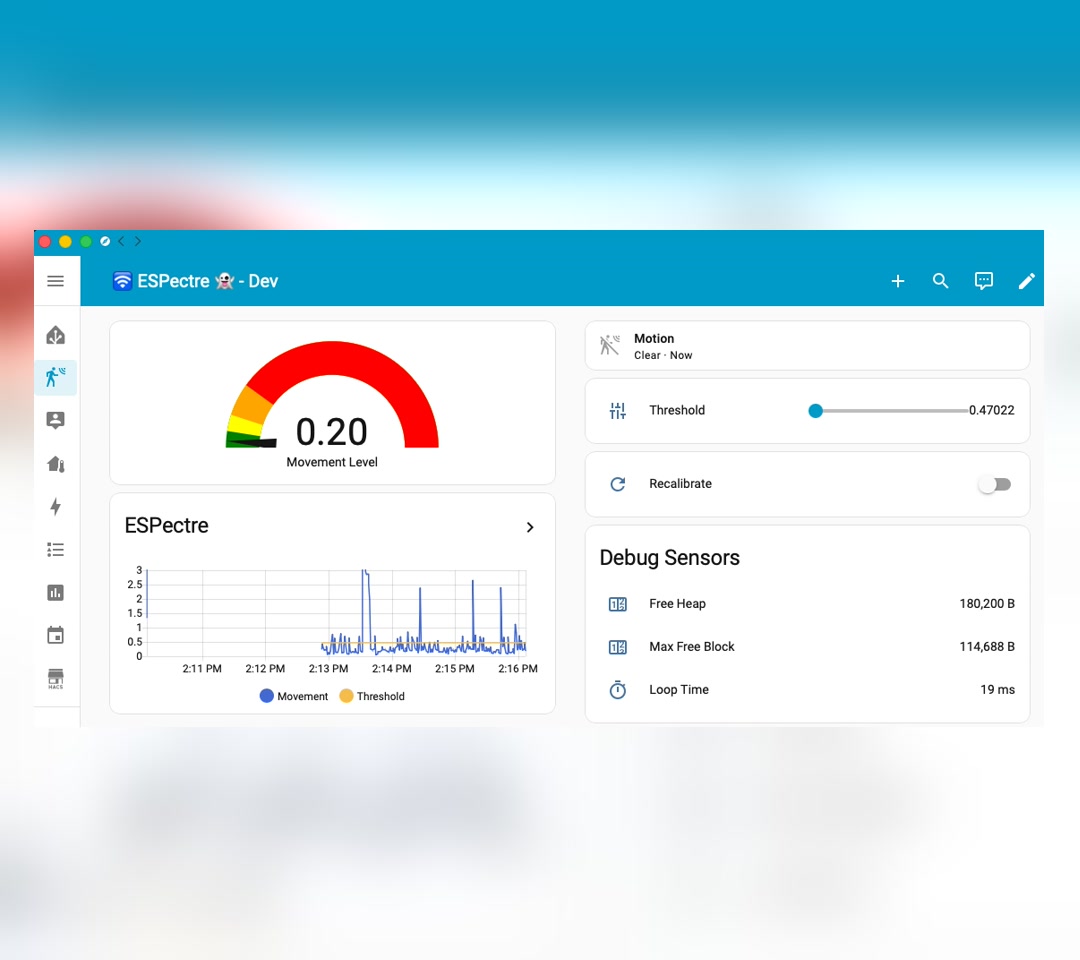Click the Recalibrate refresh arrow icon
The width and height of the screenshot is (1080, 960).
618,484
